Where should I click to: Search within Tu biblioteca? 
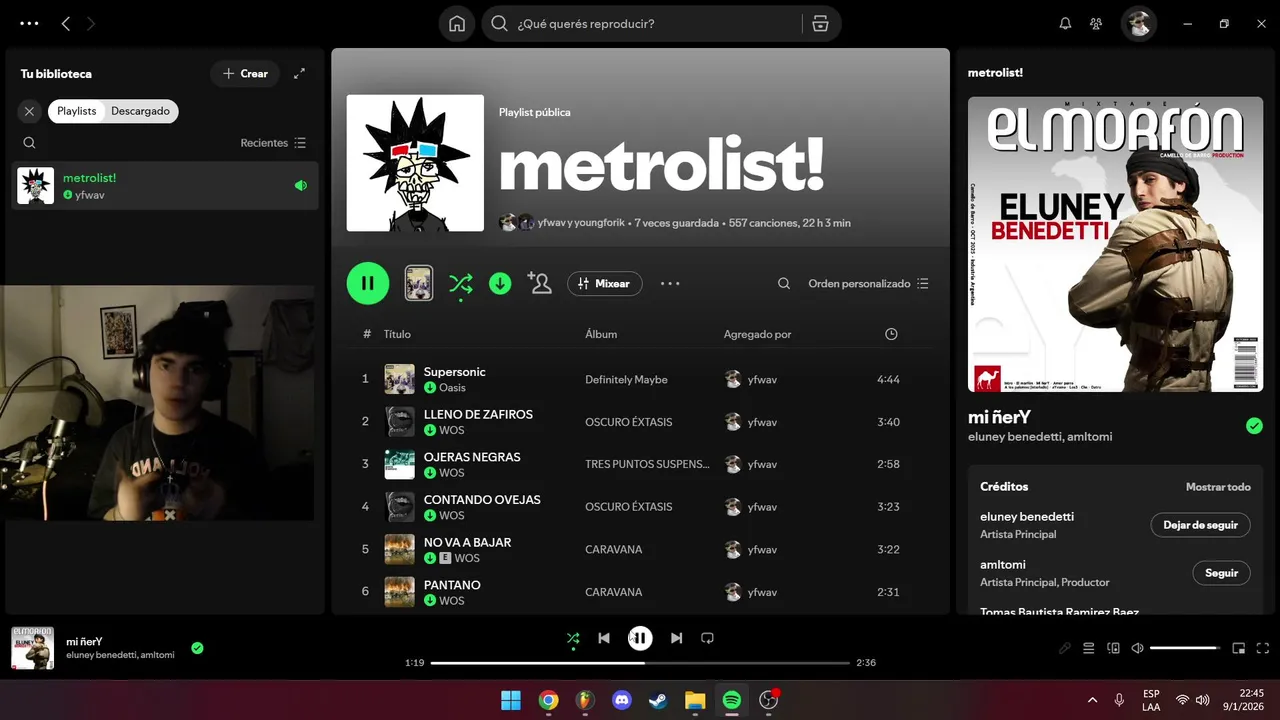click(x=29, y=143)
